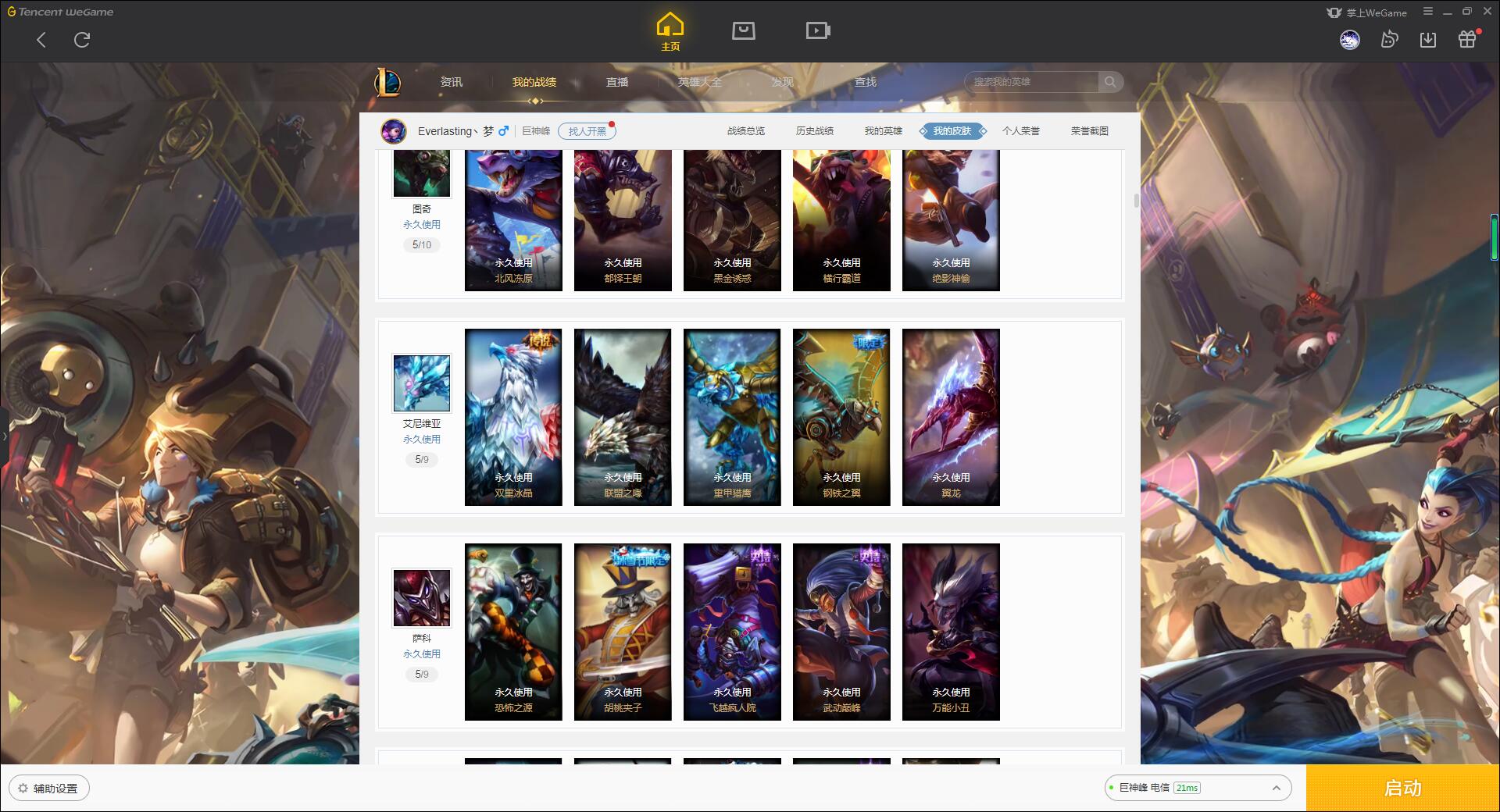Open the 黑金诱惑 skin card
The height and width of the screenshot is (812, 1500).
point(732,220)
